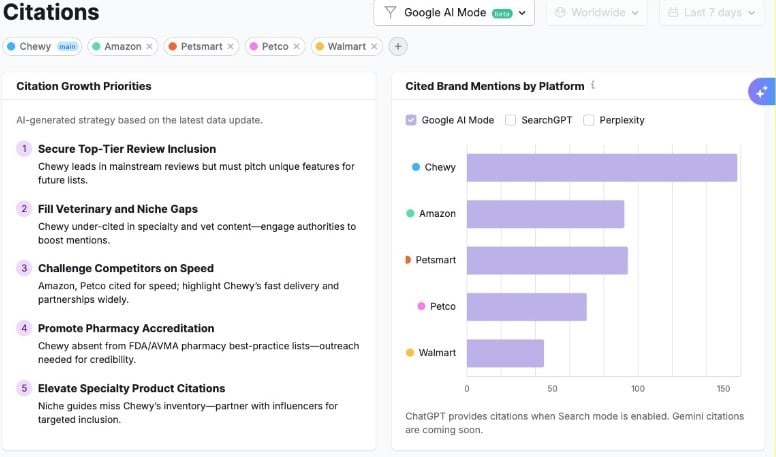This screenshot has width=776, height=457.
Task: Click the yellow Walmart legend dot in chart
Action: pos(410,353)
